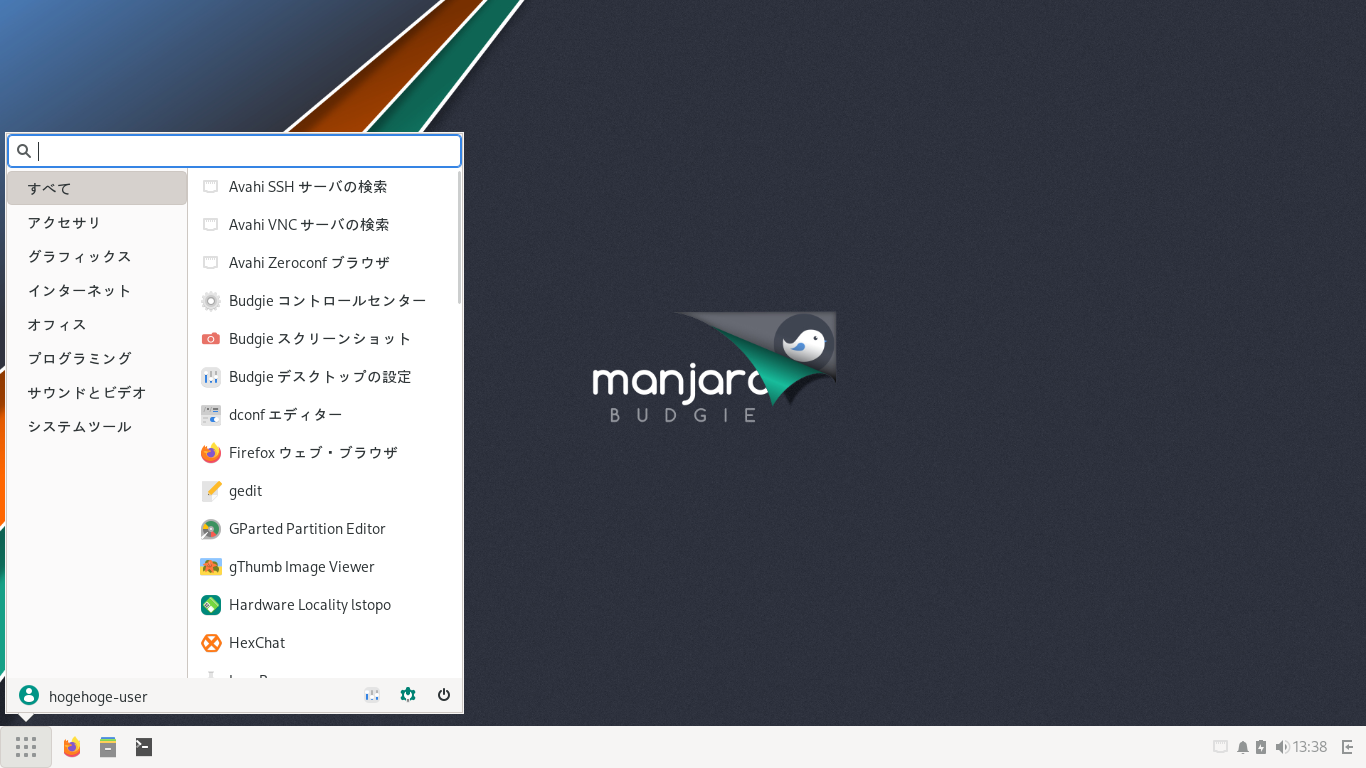Open the terminal from the panel
Viewport: 1366px width, 768px height.
coord(144,747)
